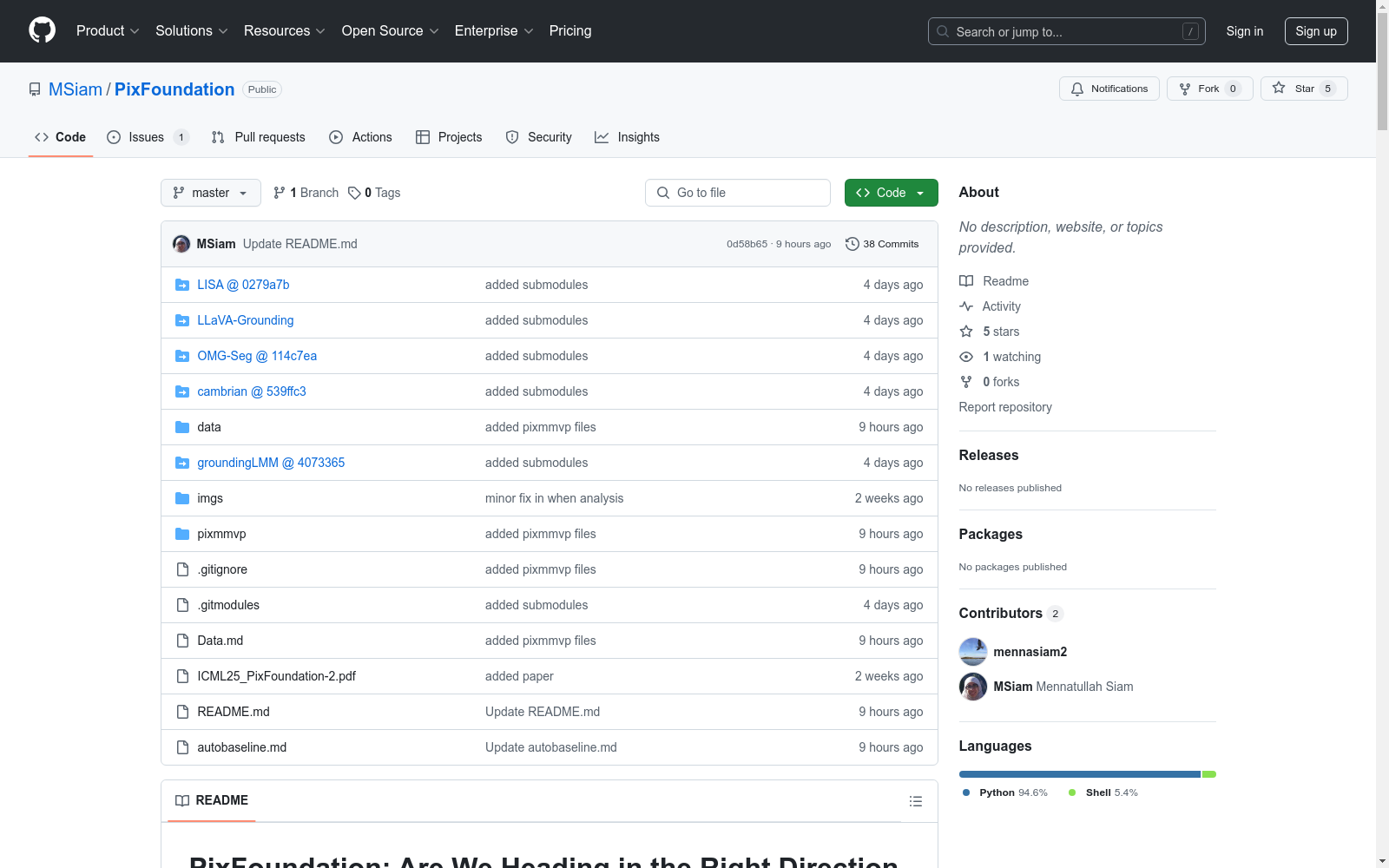The image size is (1389, 868).
Task: Switch to the Code tab
Action: (61, 137)
